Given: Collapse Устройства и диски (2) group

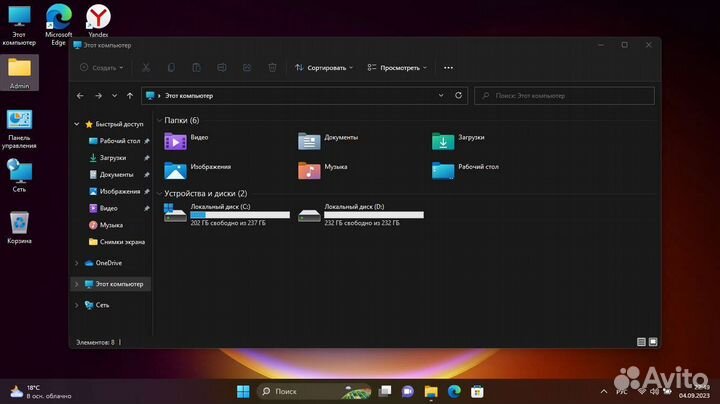Looking at the screenshot, I should point(159,193).
